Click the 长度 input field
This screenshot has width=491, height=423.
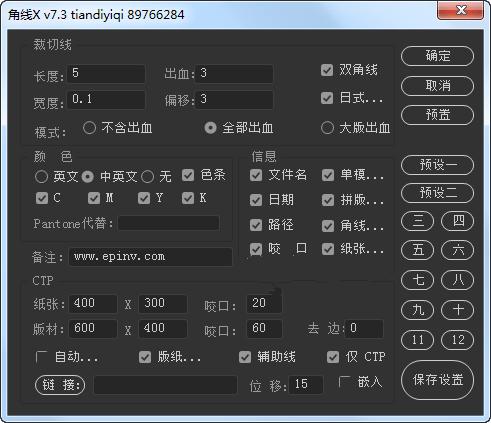106,74
